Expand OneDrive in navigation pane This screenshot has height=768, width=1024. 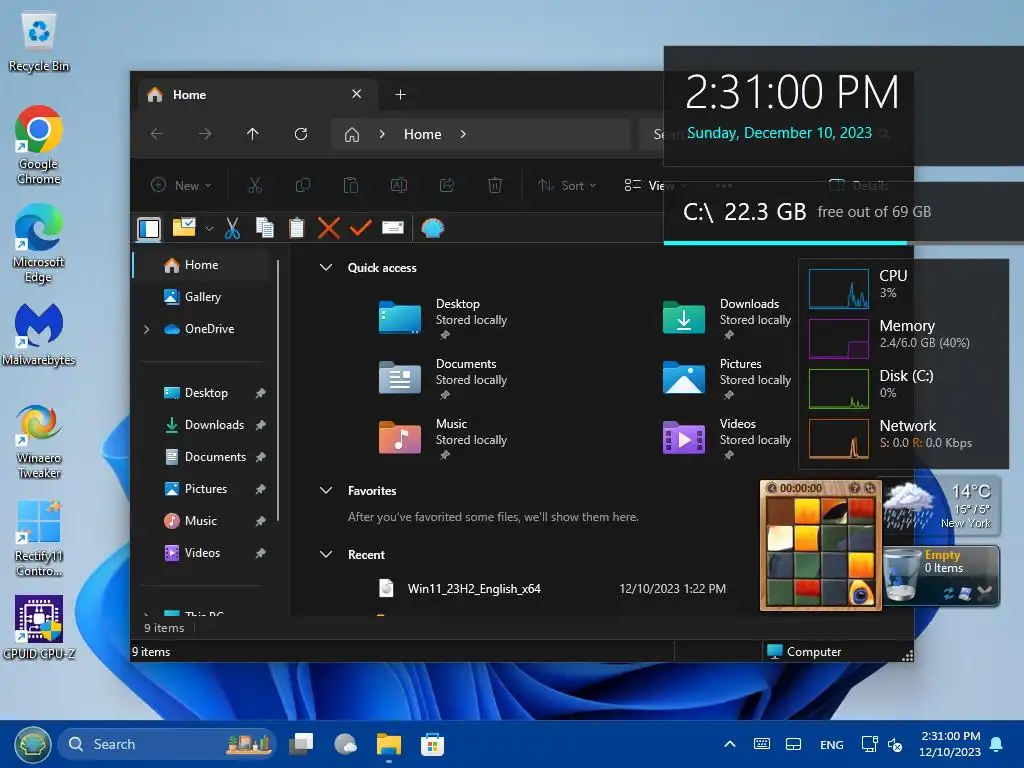click(x=147, y=329)
